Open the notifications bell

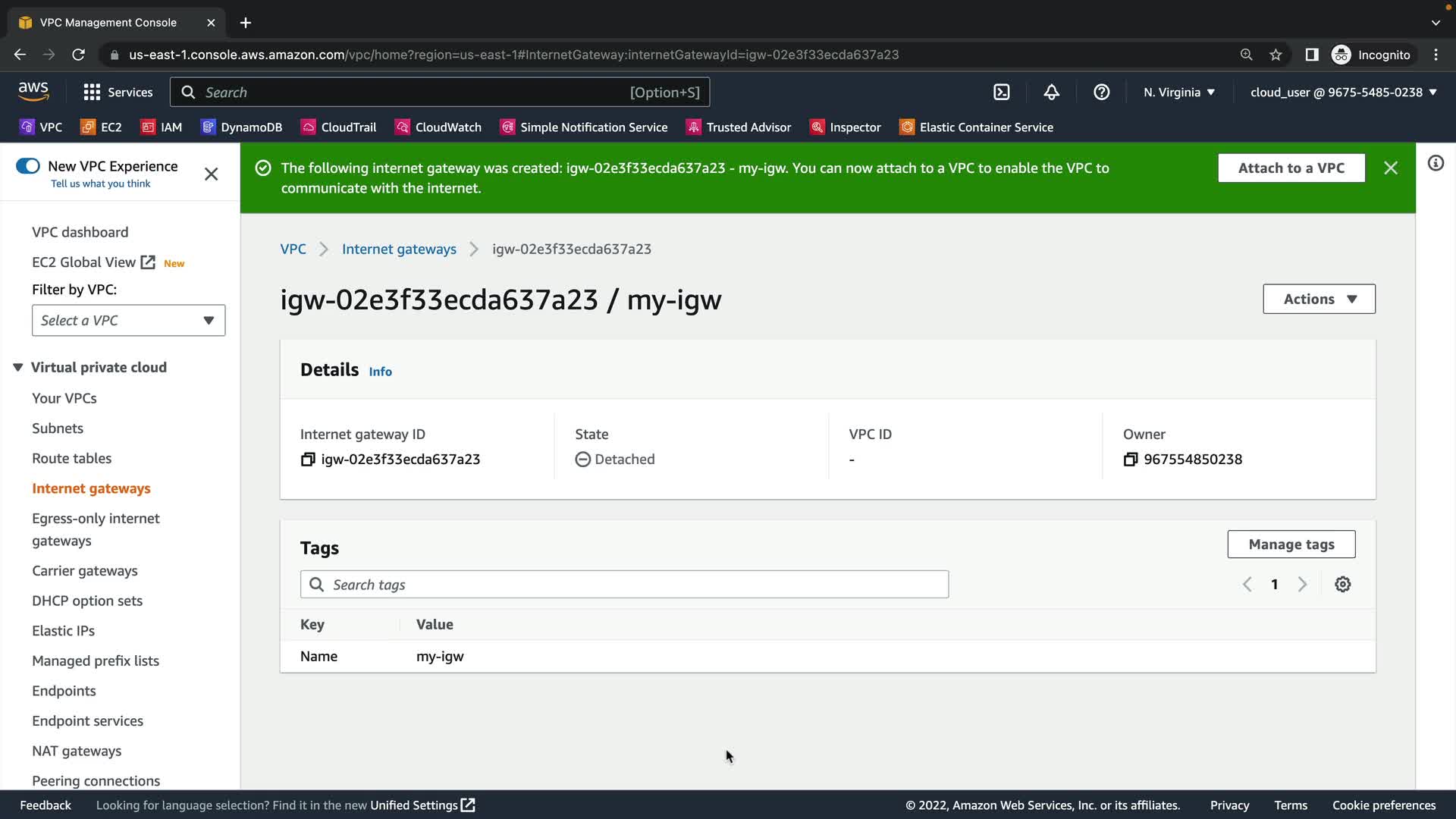1051,93
